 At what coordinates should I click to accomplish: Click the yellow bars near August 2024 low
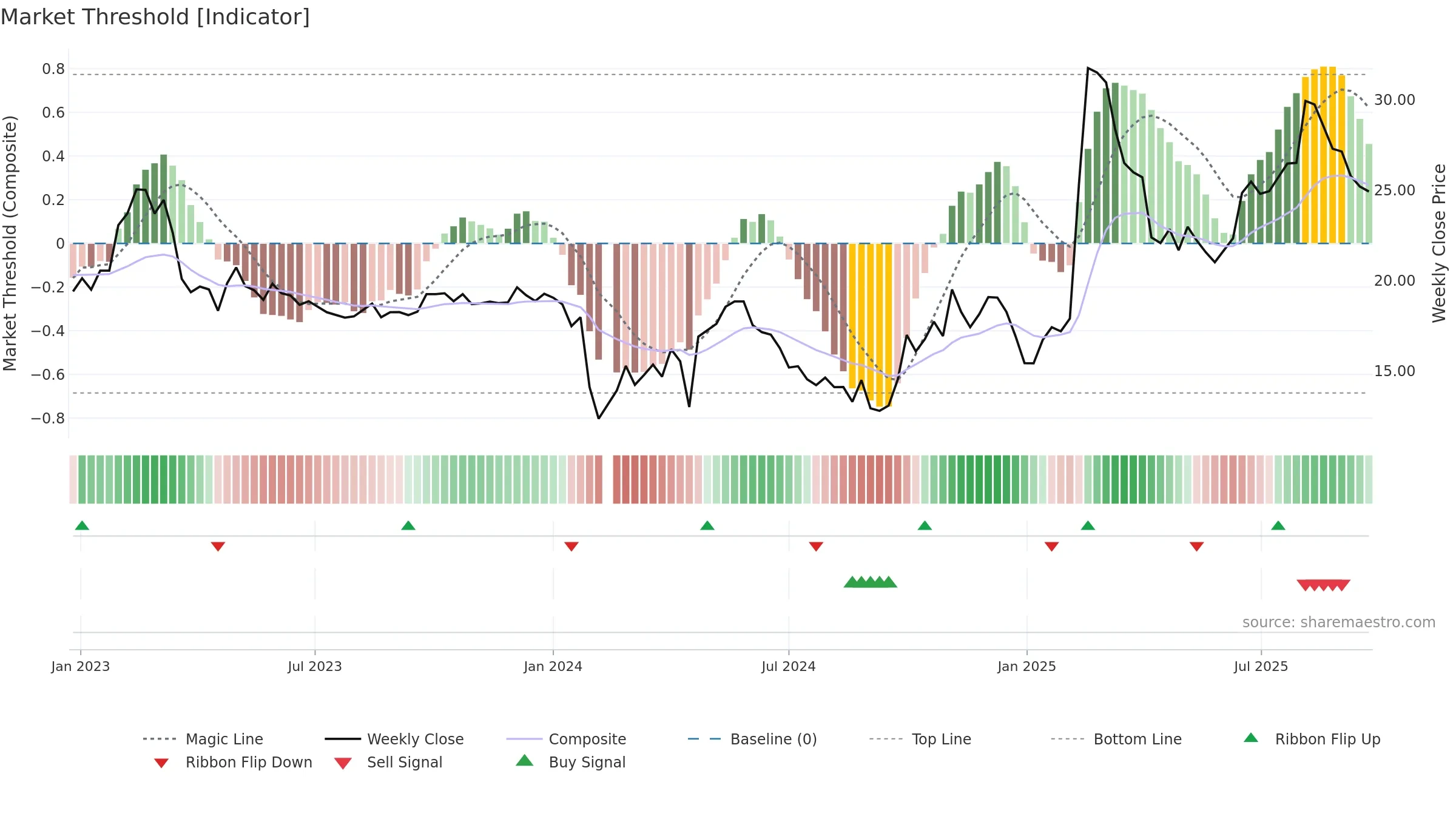(871, 325)
